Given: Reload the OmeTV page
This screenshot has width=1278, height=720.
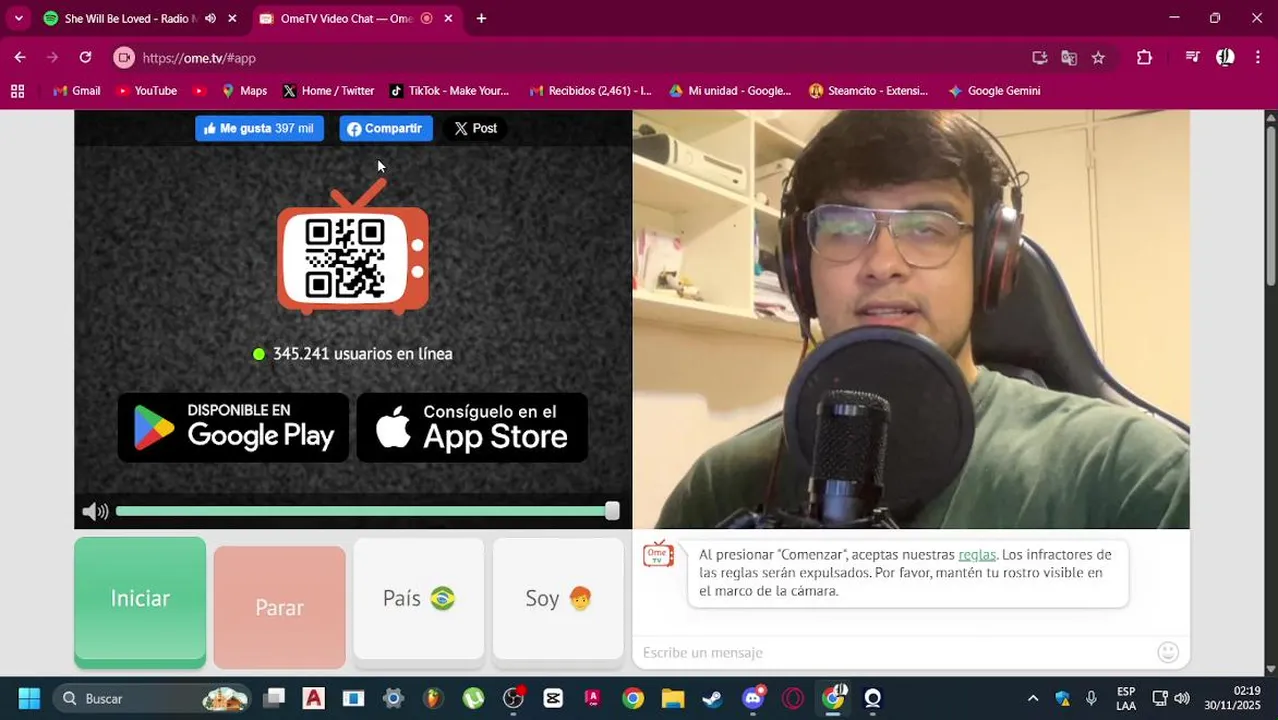Looking at the screenshot, I should (x=85, y=58).
